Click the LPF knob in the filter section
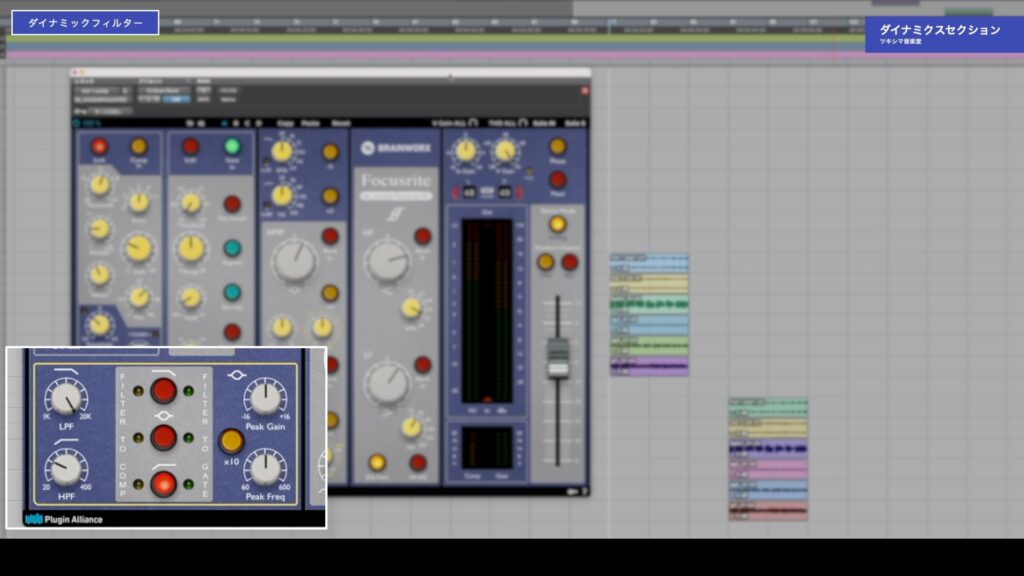Viewport: 1024px width, 576px height. click(66, 398)
